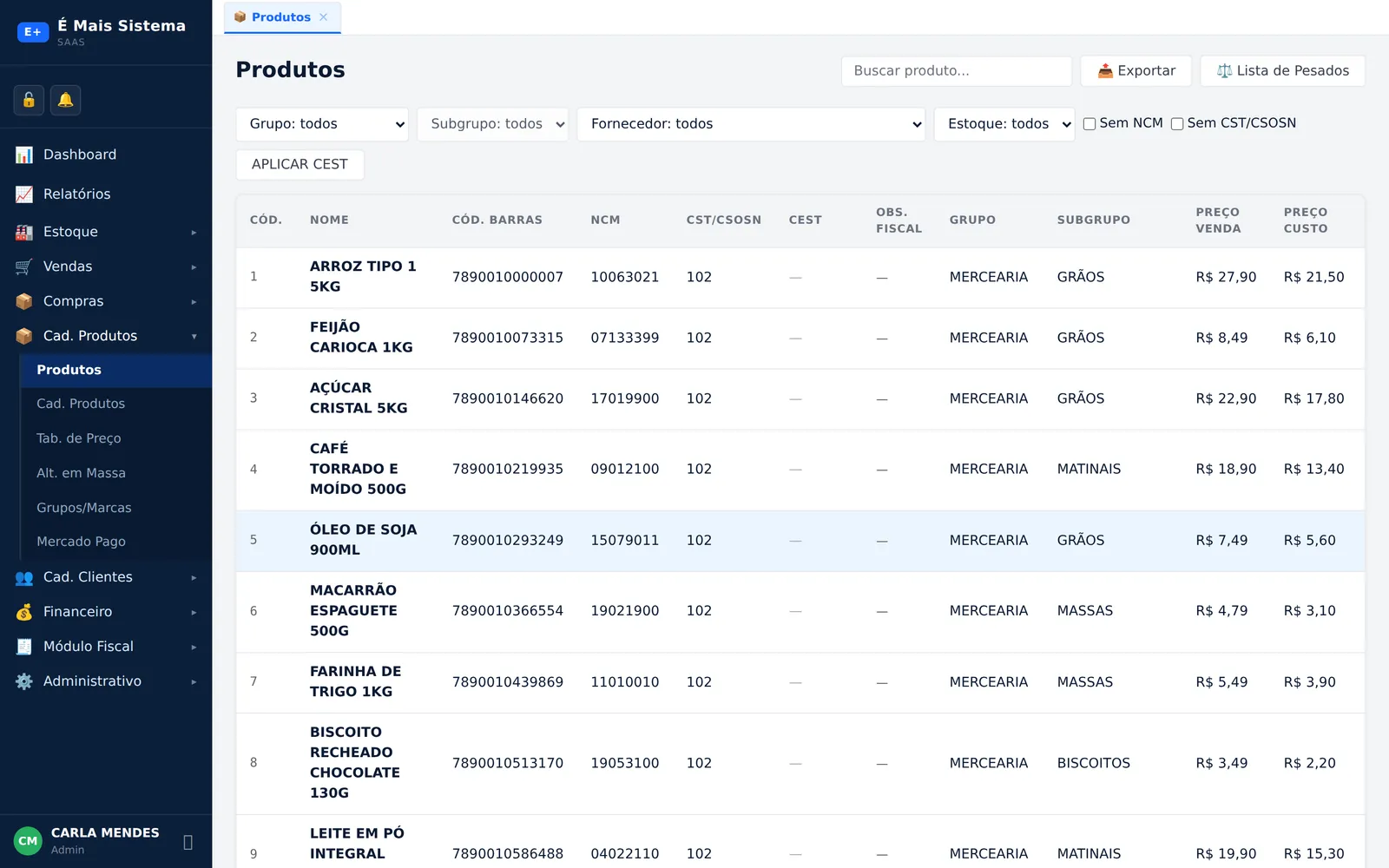The height and width of the screenshot is (868, 1389).
Task: Click price R$ 18,90
Action: [x=1226, y=469]
